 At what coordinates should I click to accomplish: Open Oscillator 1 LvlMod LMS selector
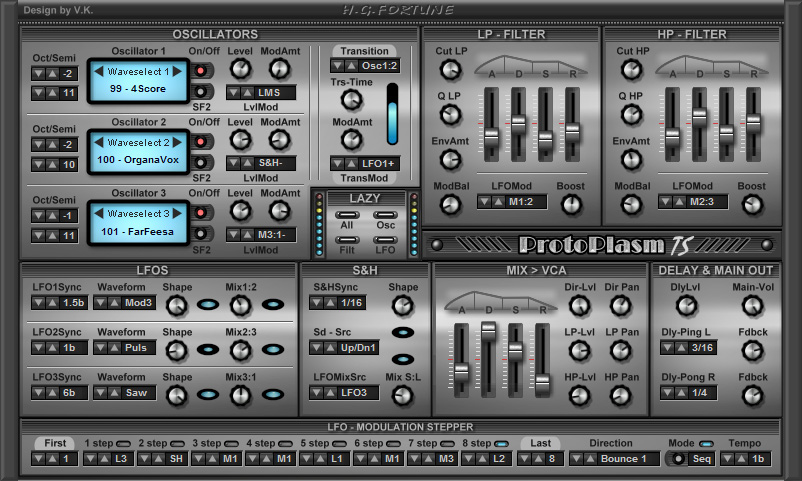tap(261, 93)
